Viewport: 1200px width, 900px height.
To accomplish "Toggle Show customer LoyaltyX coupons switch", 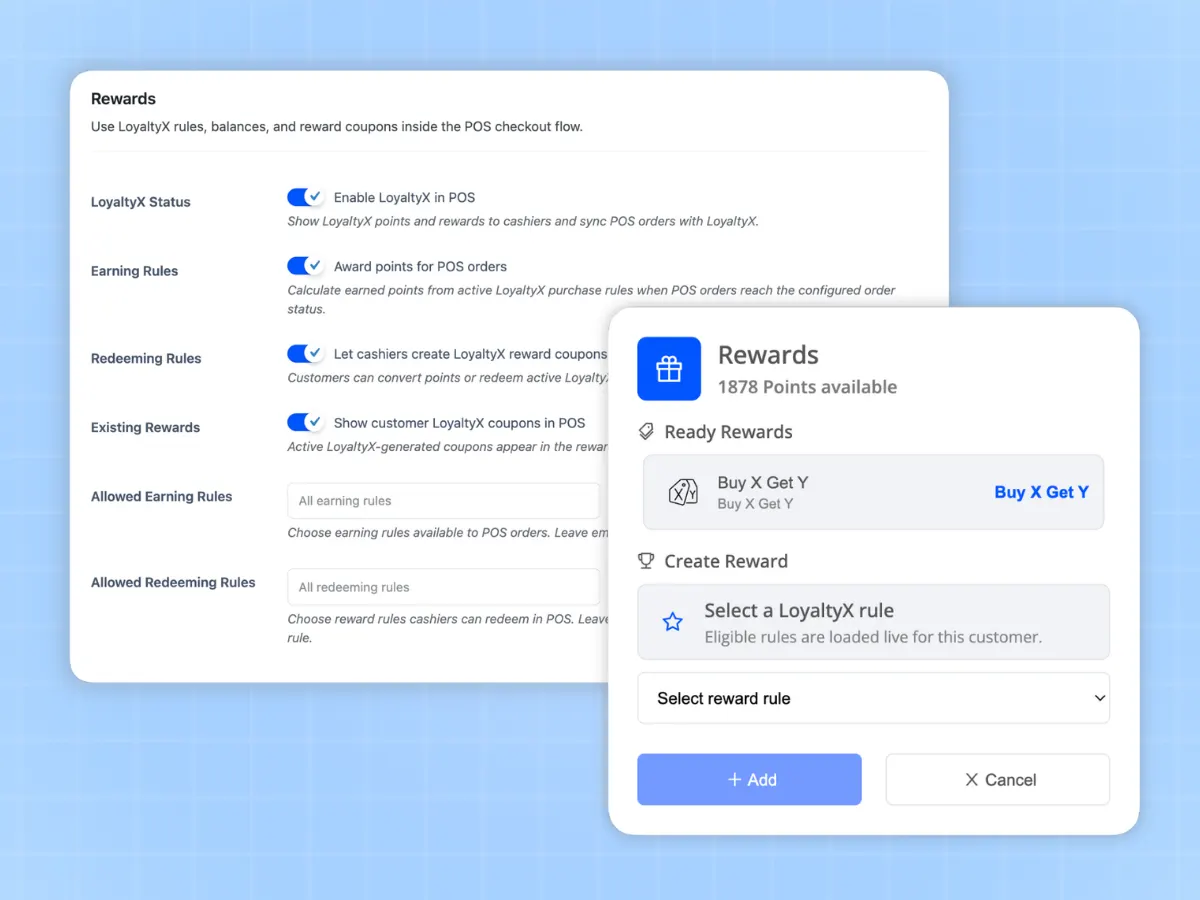I will pyautogui.click(x=305, y=423).
